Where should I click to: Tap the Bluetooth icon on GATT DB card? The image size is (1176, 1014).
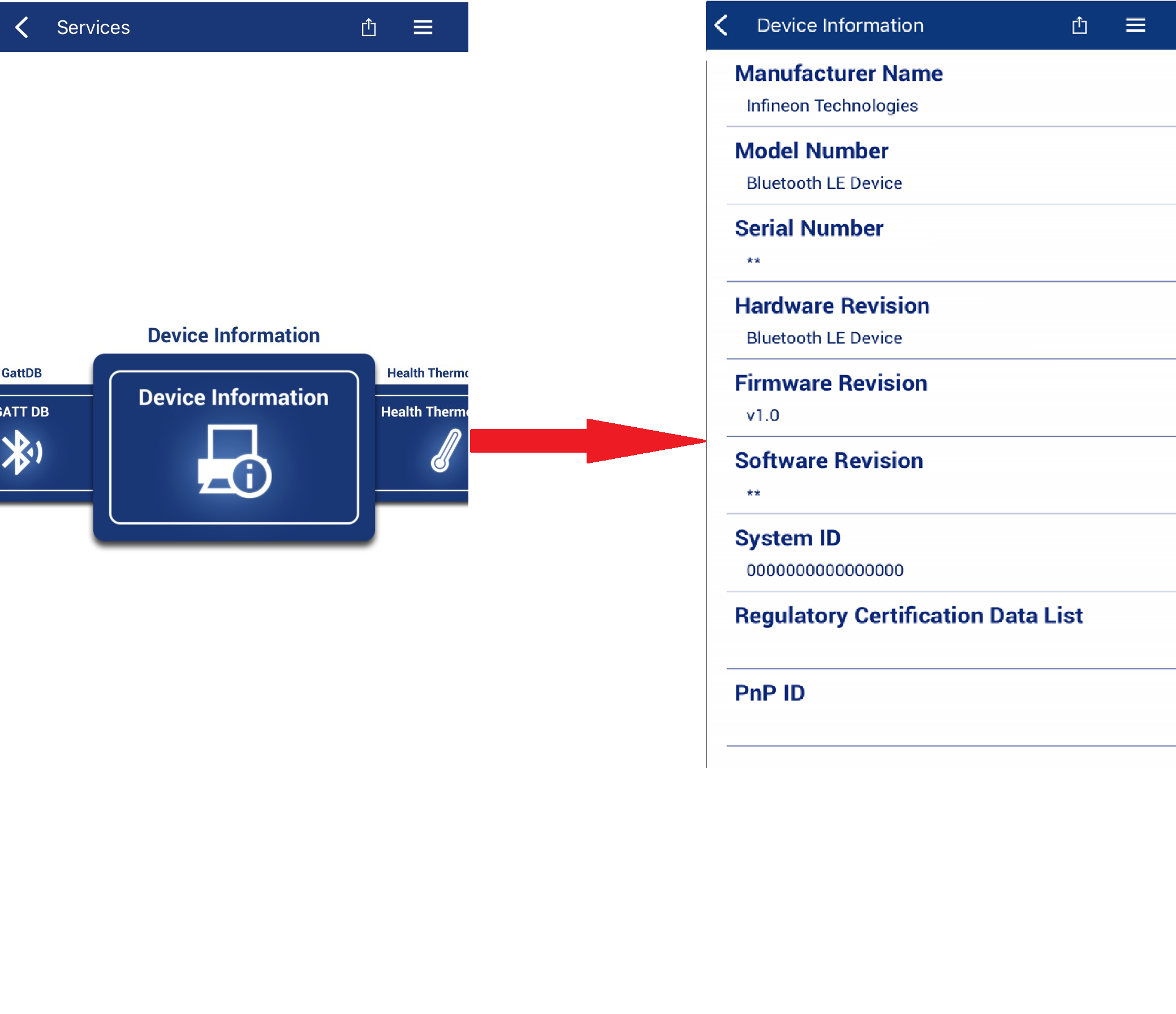[x=21, y=452]
